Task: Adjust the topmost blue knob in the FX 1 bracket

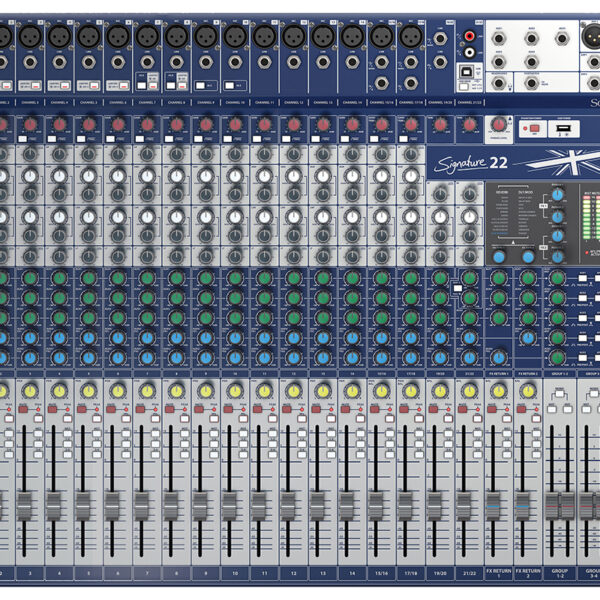Action: 558,195
